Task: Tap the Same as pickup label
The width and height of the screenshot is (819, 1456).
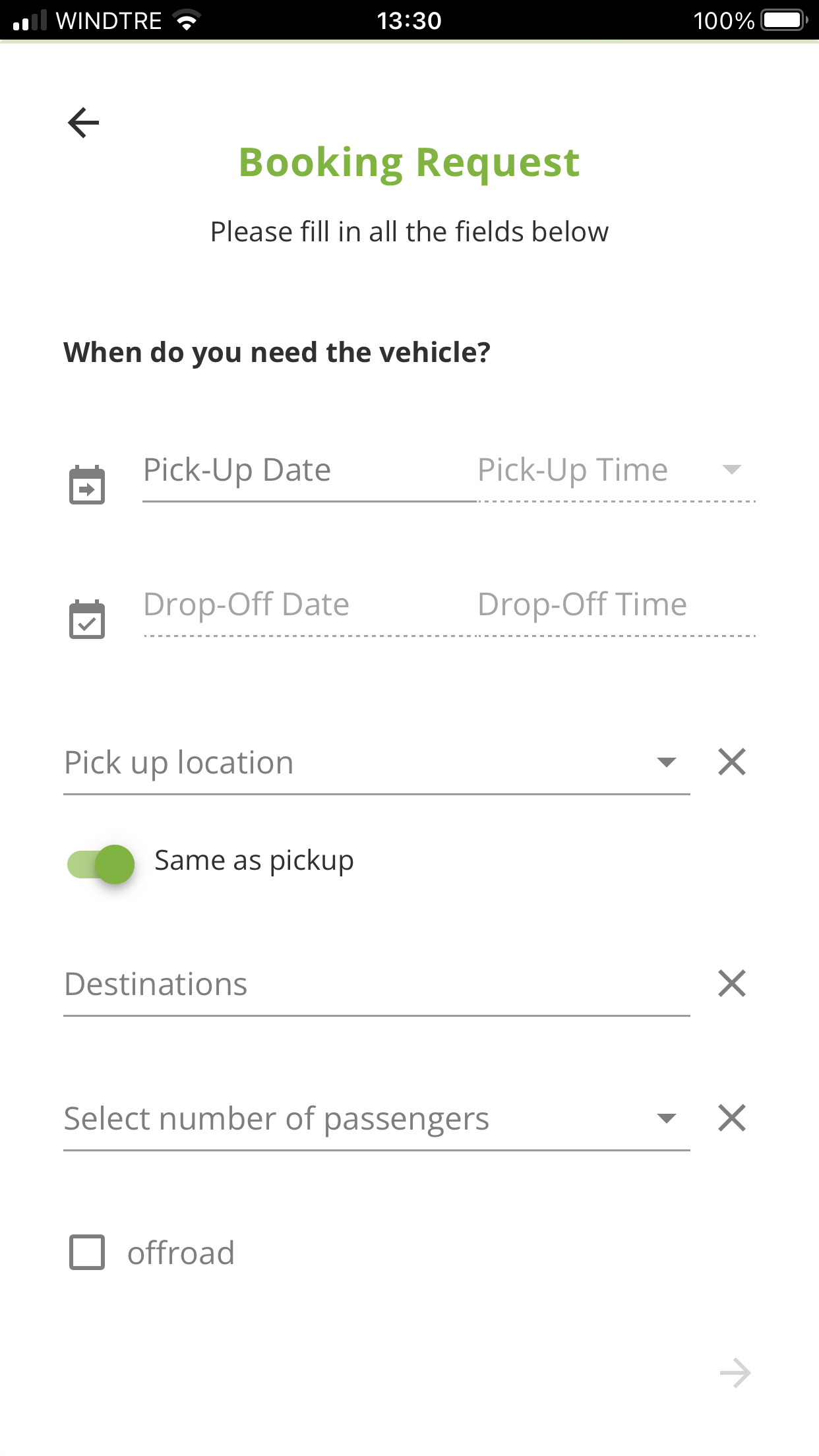Action: (x=254, y=861)
